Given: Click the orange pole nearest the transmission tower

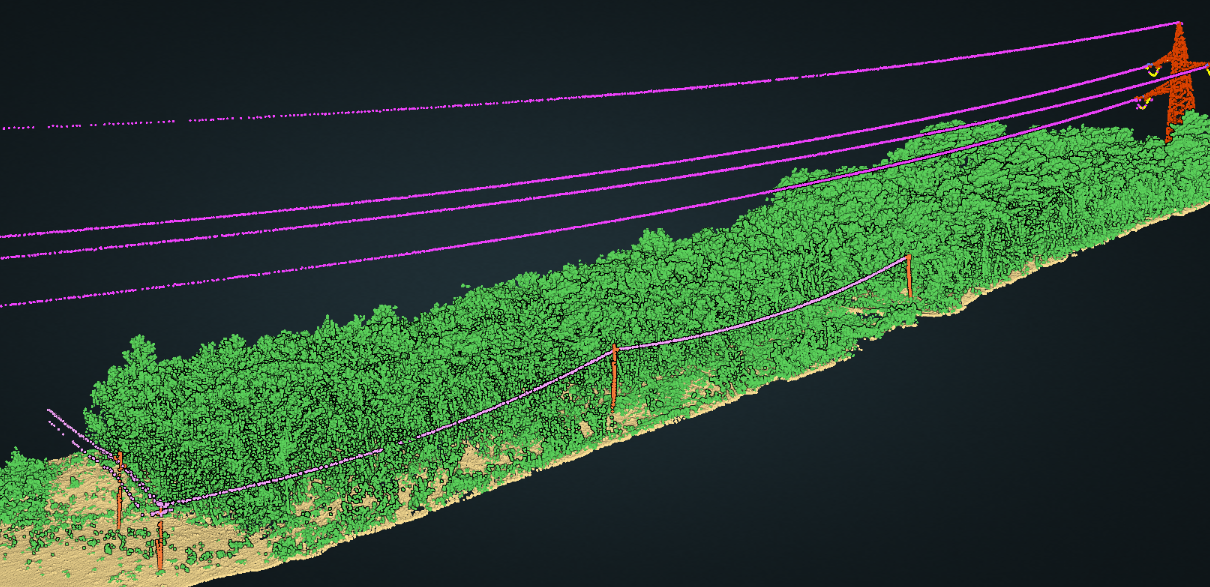Looking at the screenshot, I should [909, 275].
